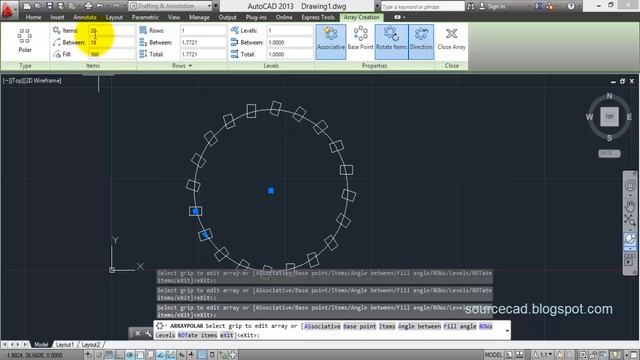Toggle the array Direction option

421,42
